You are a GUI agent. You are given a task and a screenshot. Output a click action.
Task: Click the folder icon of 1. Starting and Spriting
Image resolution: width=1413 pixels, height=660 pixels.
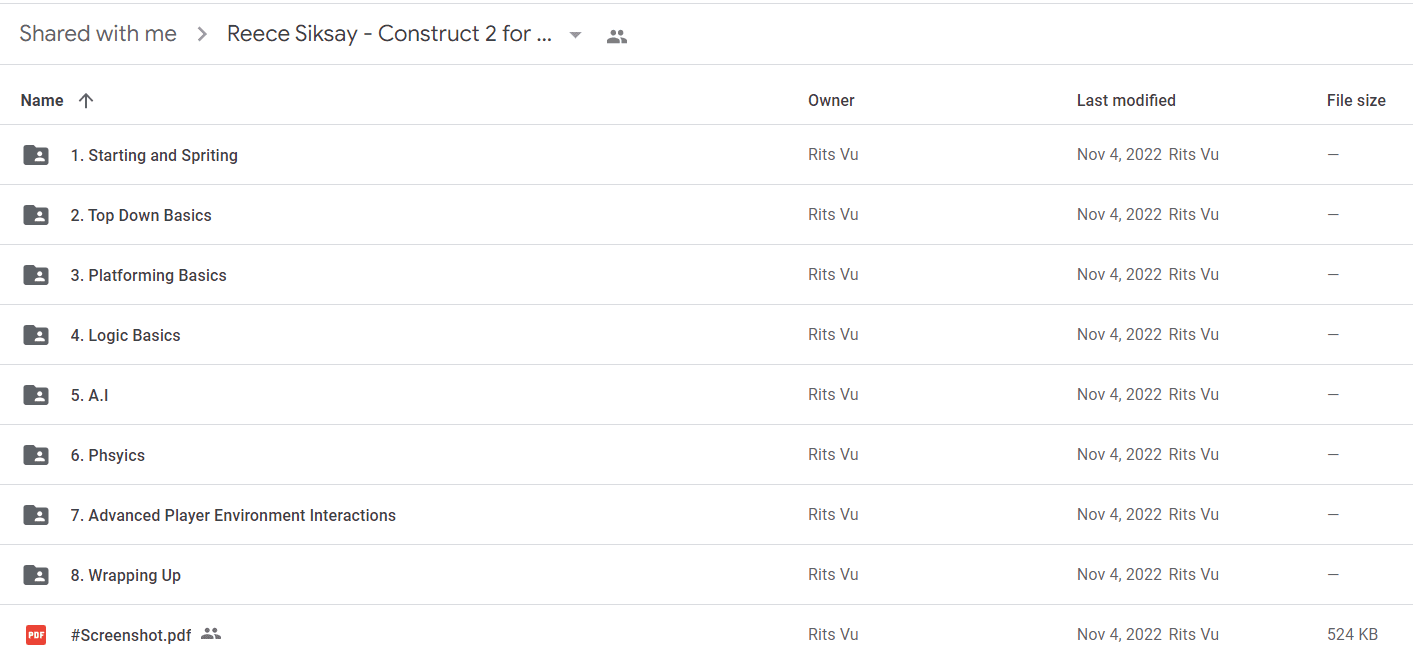(x=36, y=155)
